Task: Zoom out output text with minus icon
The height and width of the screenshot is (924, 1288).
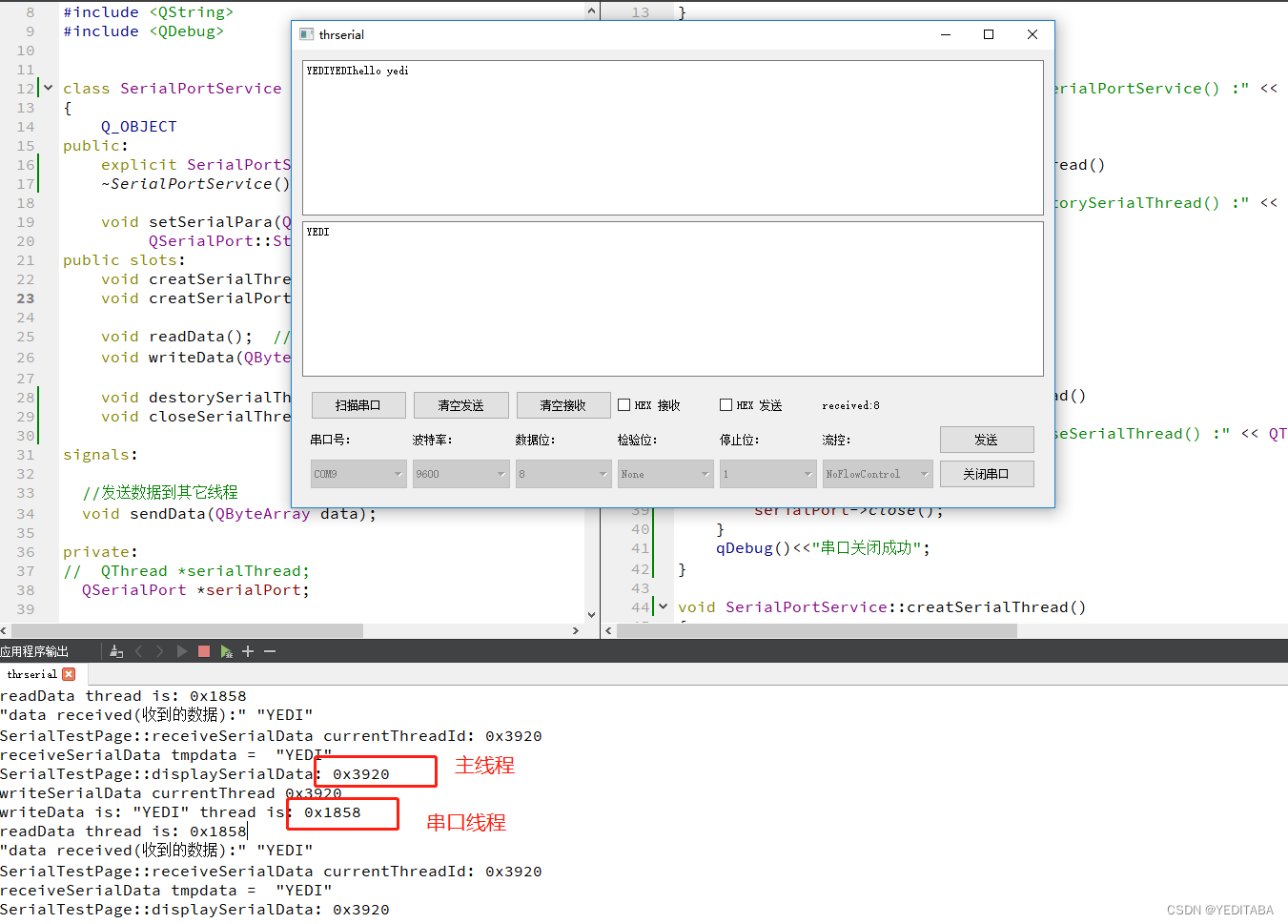Action: (270, 651)
